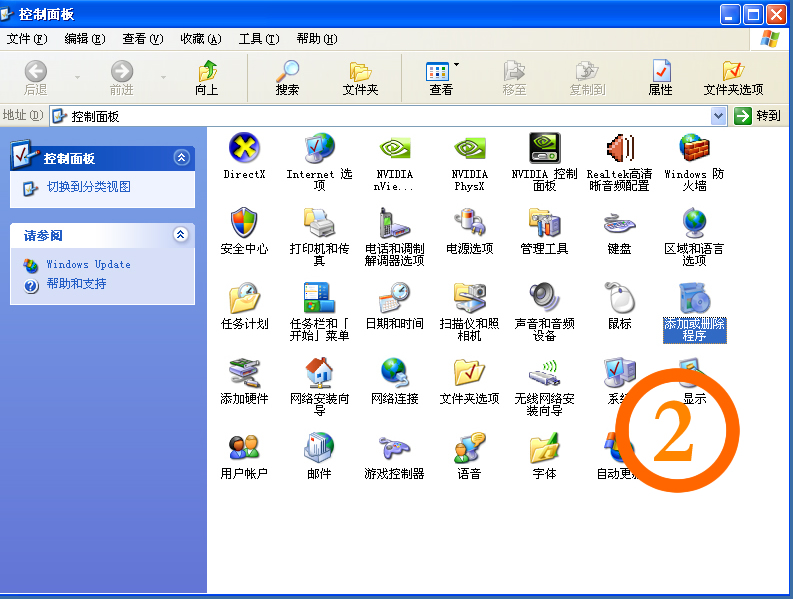The image size is (793, 599).
Task: Collapse the 请参阅 sidebar section
Action: pyautogui.click(x=181, y=235)
